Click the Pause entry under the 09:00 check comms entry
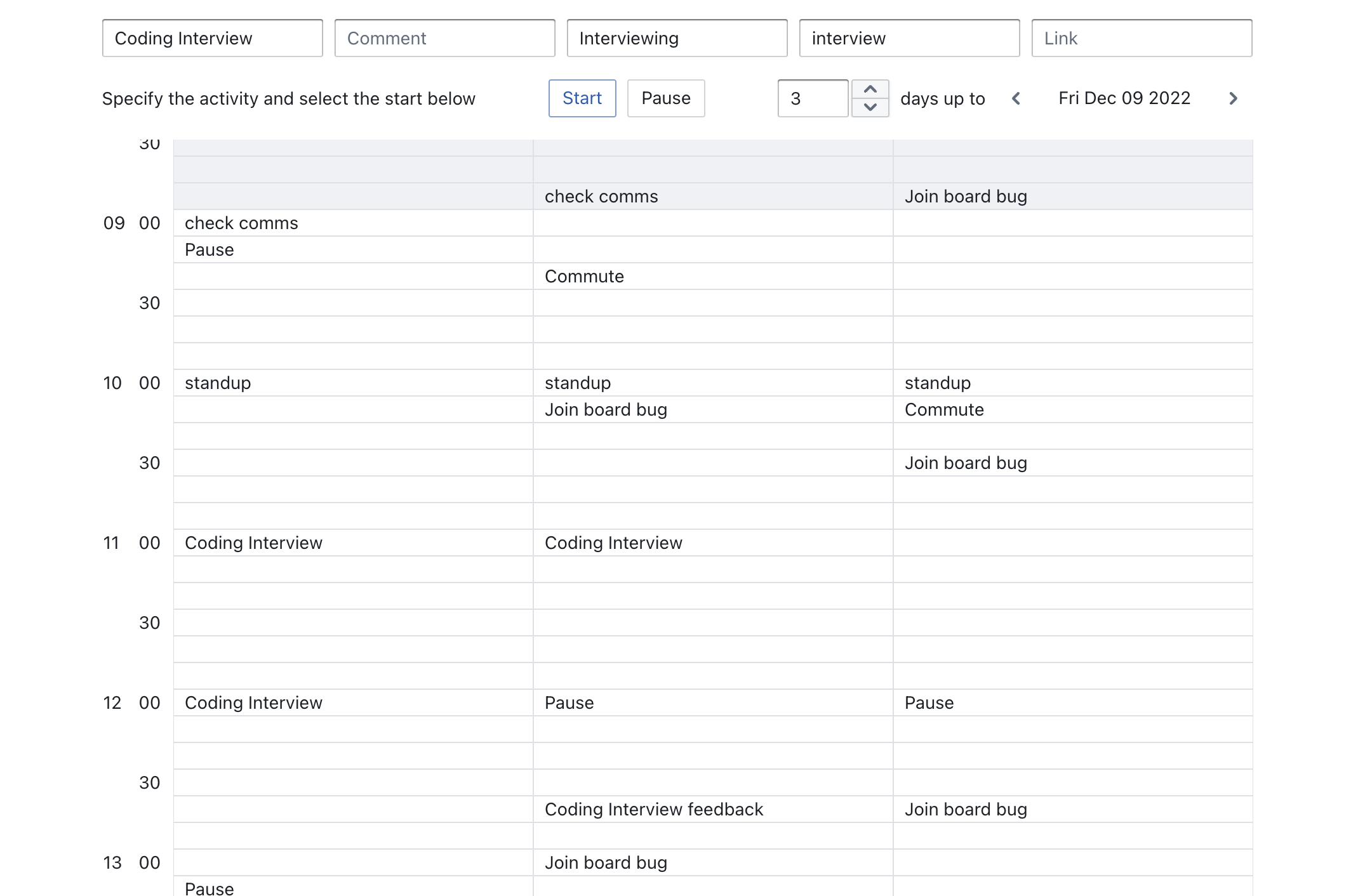1351x896 pixels. 210,250
